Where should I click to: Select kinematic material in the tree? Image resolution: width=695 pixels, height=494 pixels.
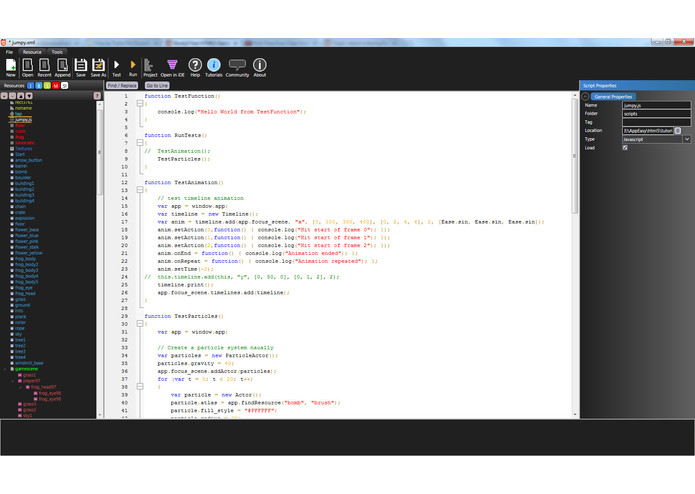point(25,143)
